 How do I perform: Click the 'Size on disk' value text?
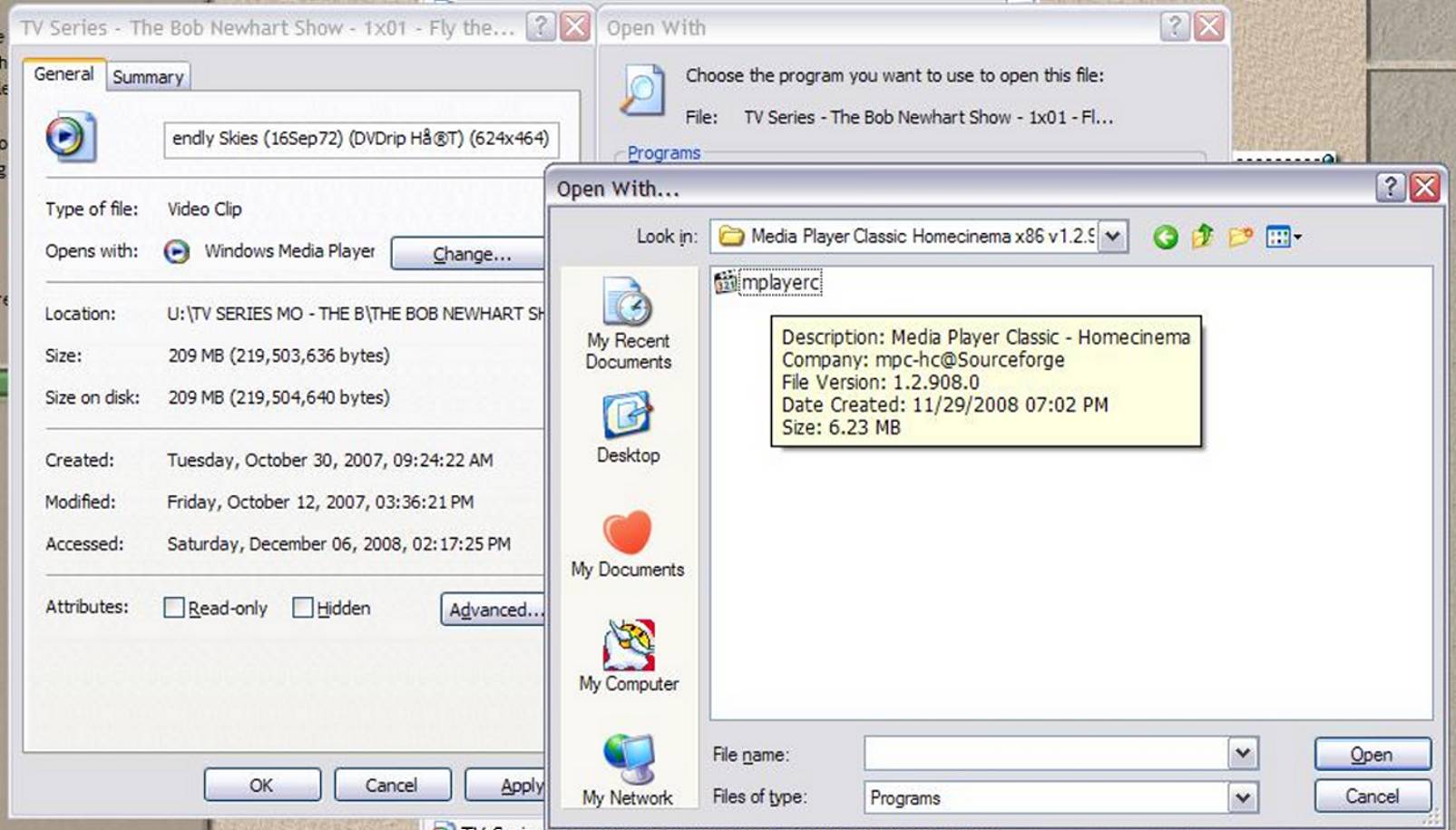[x=278, y=397]
